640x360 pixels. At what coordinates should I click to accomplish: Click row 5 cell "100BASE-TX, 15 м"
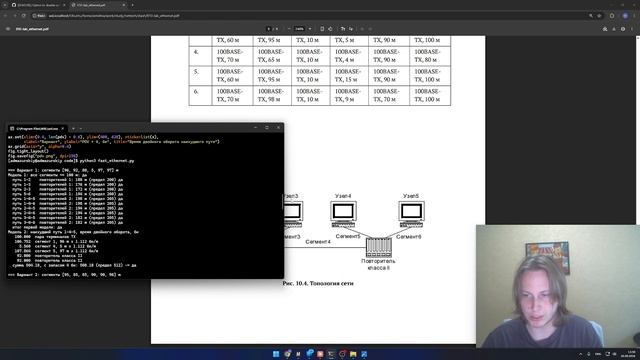pyautogui.click(x=348, y=76)
